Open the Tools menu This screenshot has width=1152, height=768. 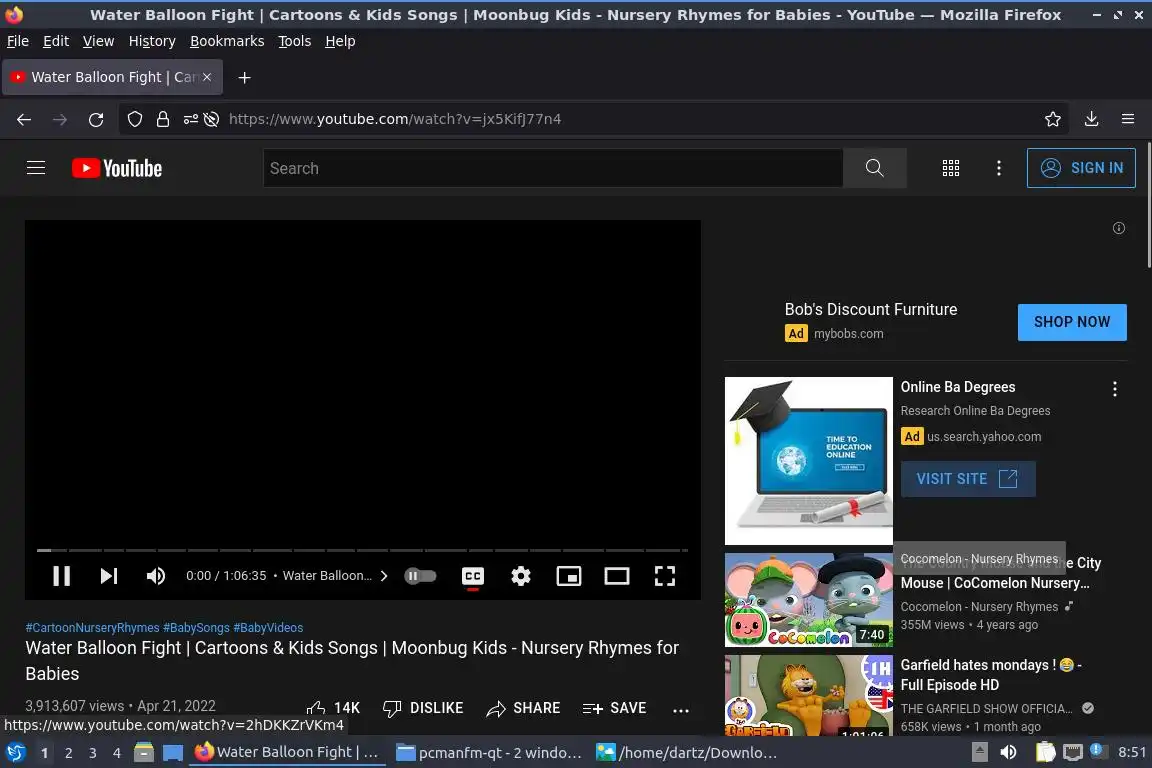coord(295,41)
